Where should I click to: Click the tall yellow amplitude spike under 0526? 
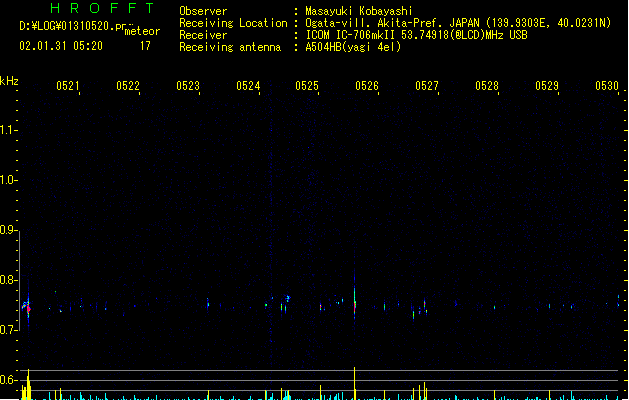click(x=355, y=383)
